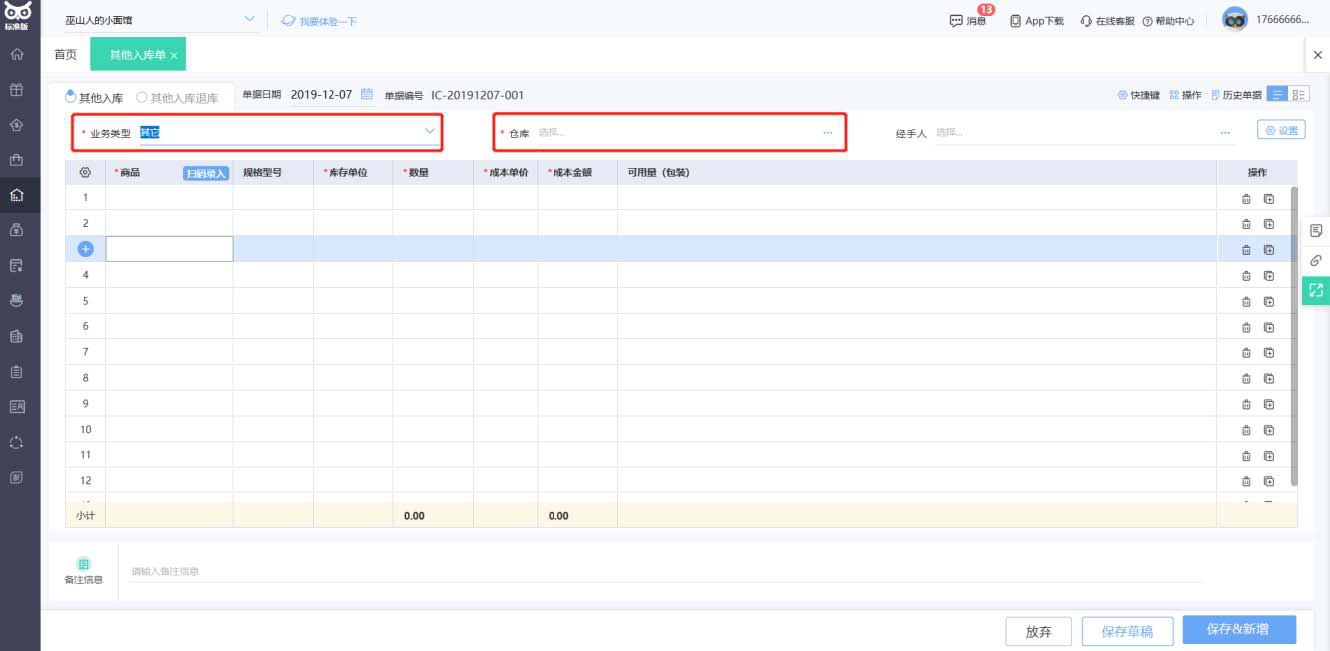Click the gear icon in the table header
This screenshot has height=651, width=1330.
pyautogui.click(x=85, y=172)
